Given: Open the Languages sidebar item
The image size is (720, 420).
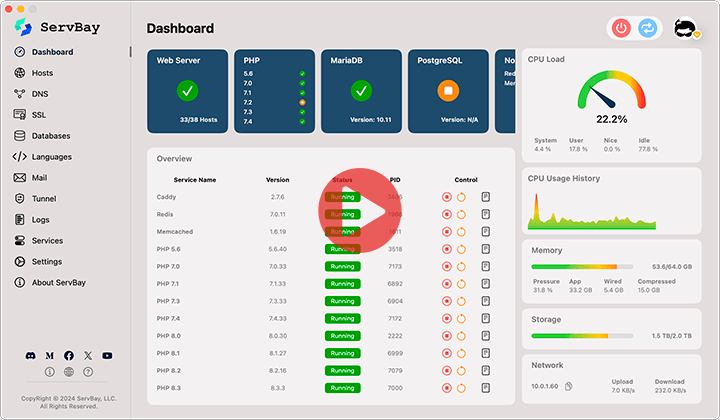Looking at the screenshot, I should pos(51,157).
